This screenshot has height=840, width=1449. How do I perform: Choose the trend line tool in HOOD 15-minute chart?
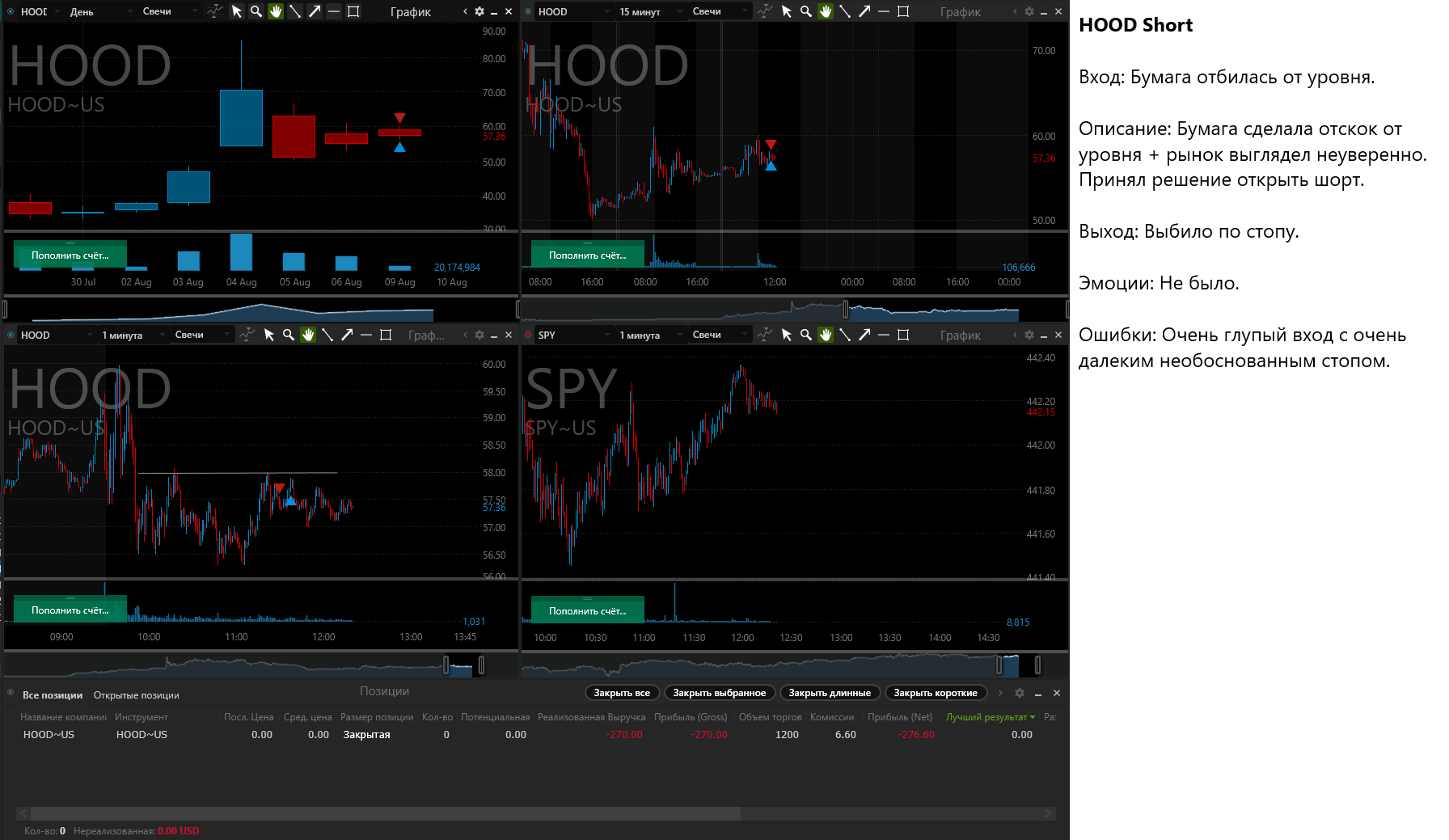(x=845, y=11)
